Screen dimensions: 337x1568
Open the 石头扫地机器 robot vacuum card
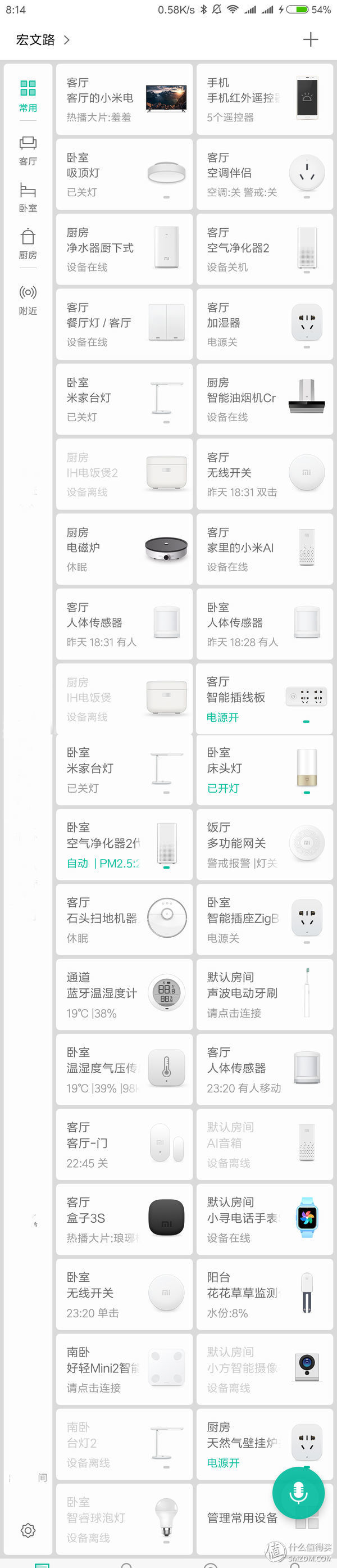[x=124, y=919]
